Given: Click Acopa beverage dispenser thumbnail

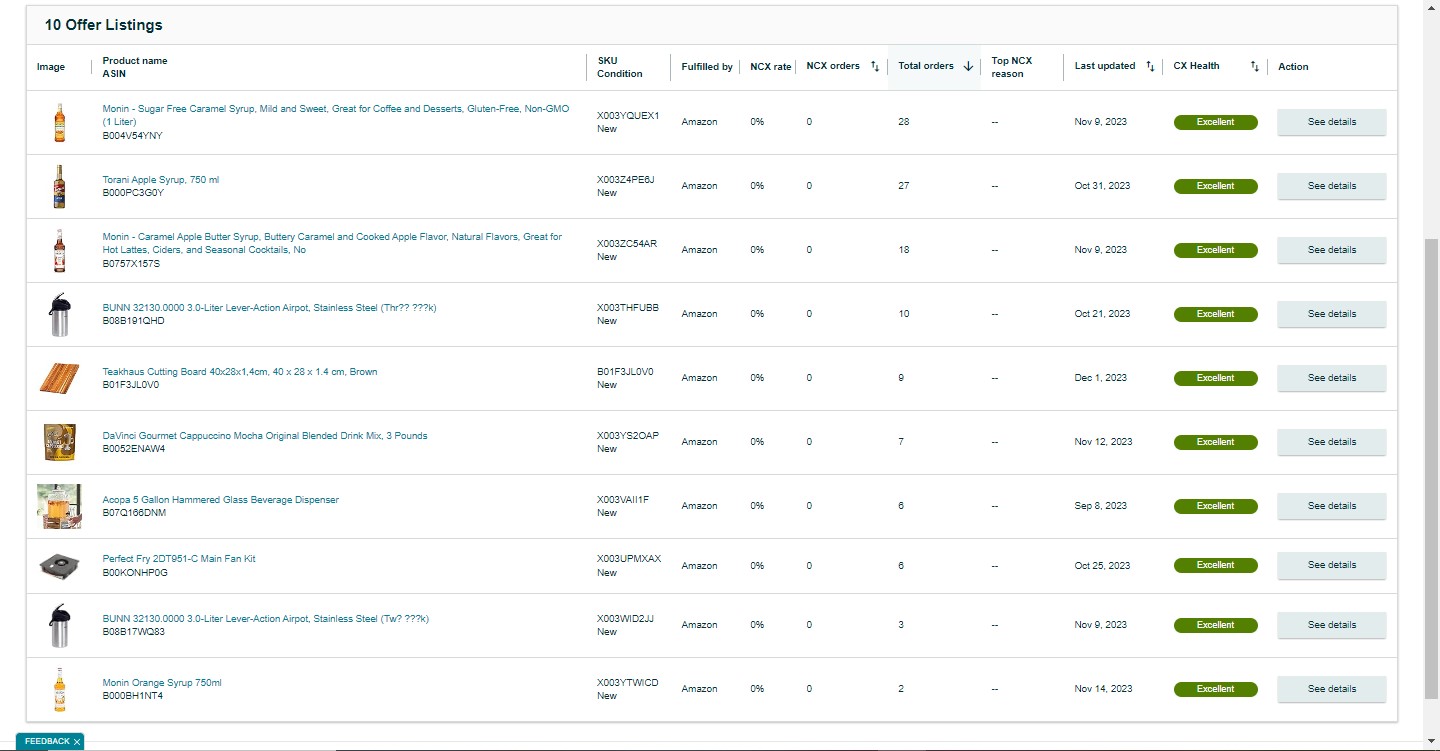Looking at the screenshot, I should 59,506.
